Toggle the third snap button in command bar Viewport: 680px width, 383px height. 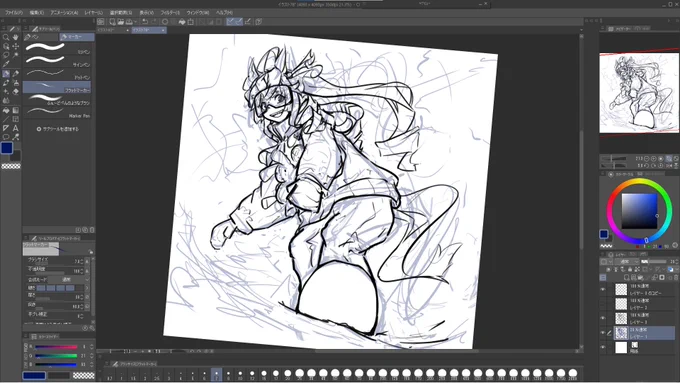click(248, 21)
